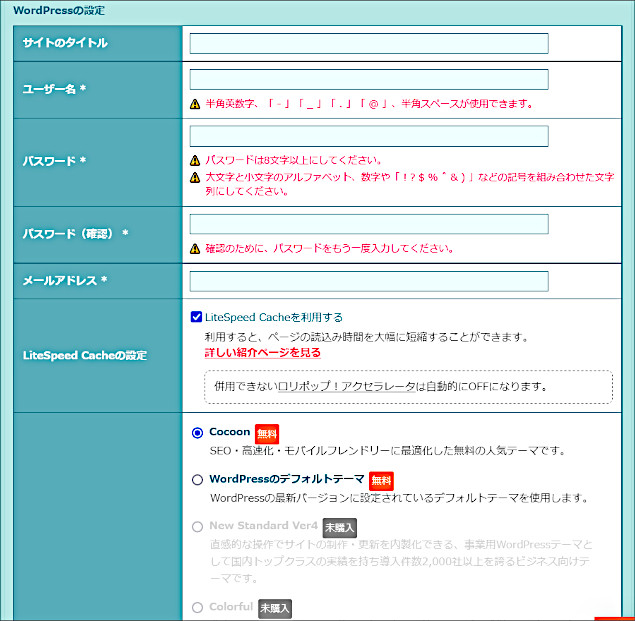Click the メールアドレス input box
Screen dimensions: 635x621
coord(369,281)
